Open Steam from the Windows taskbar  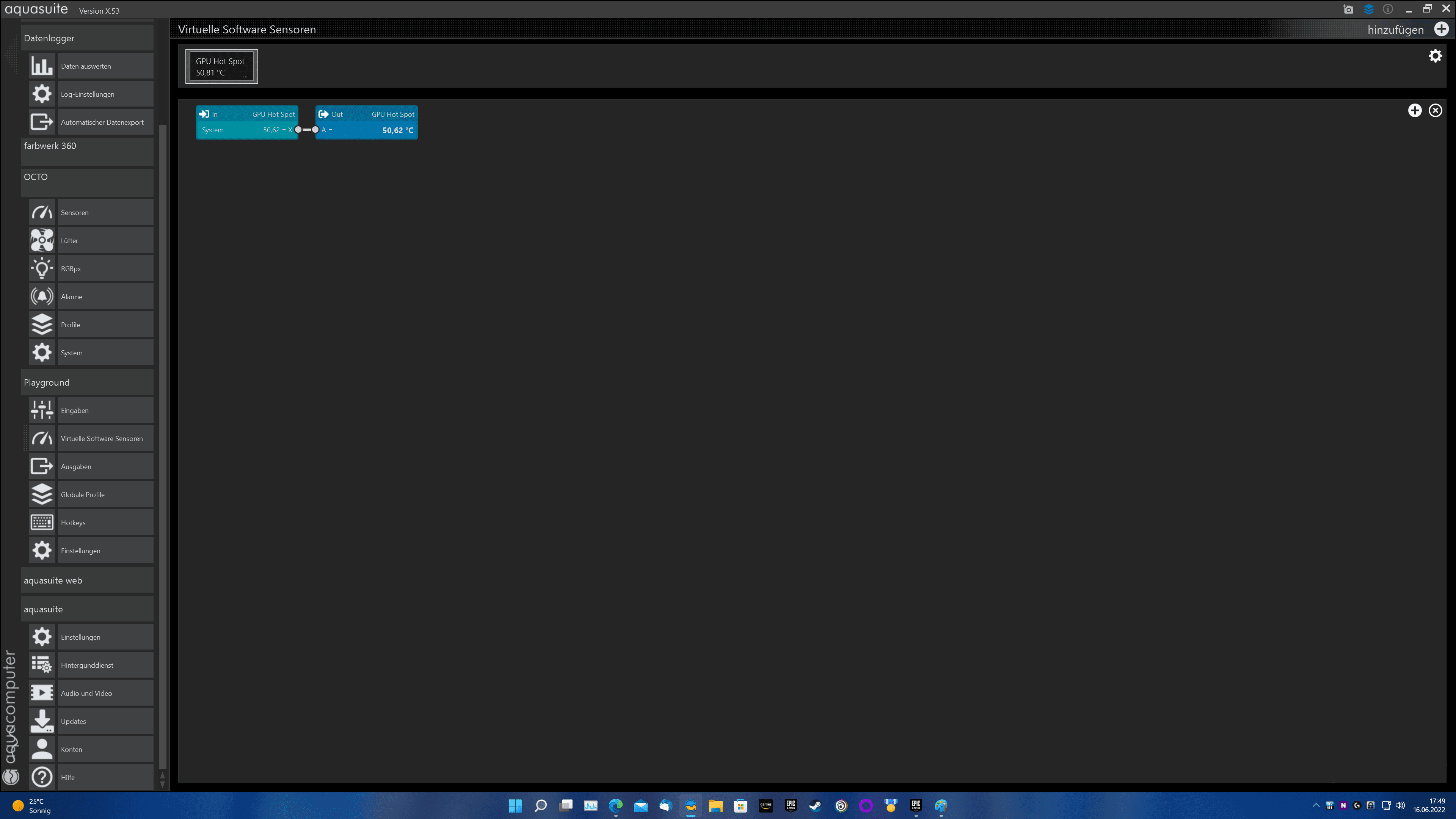pyautogui.click(x=815, y=805)
